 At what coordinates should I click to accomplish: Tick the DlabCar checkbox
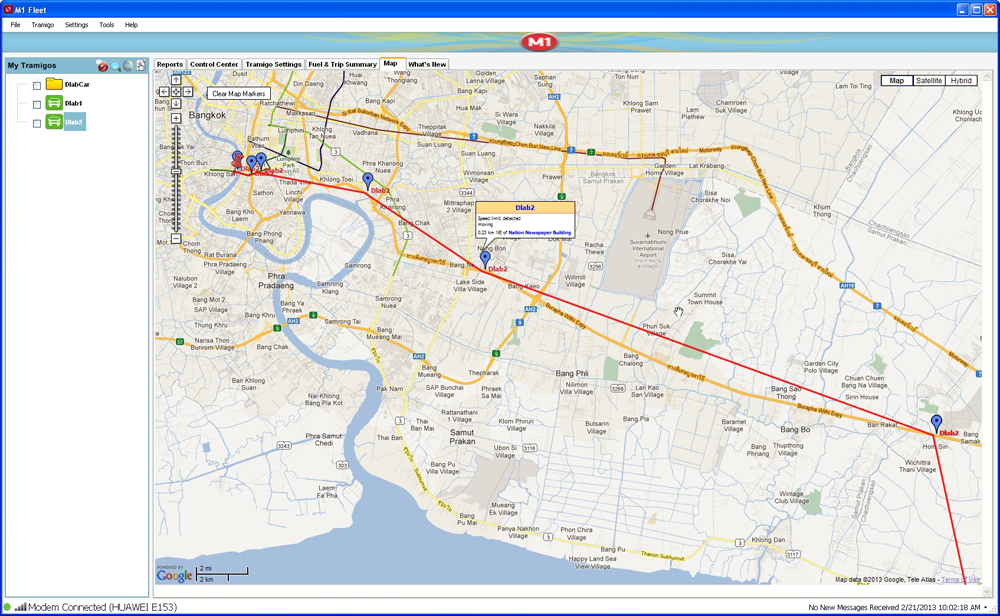(37, 85)
